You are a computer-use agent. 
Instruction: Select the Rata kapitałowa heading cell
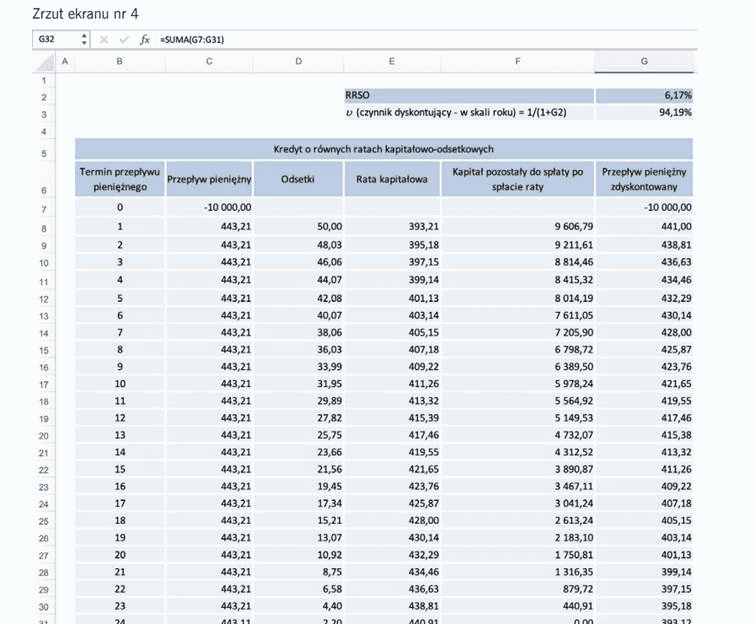point(392,179)
